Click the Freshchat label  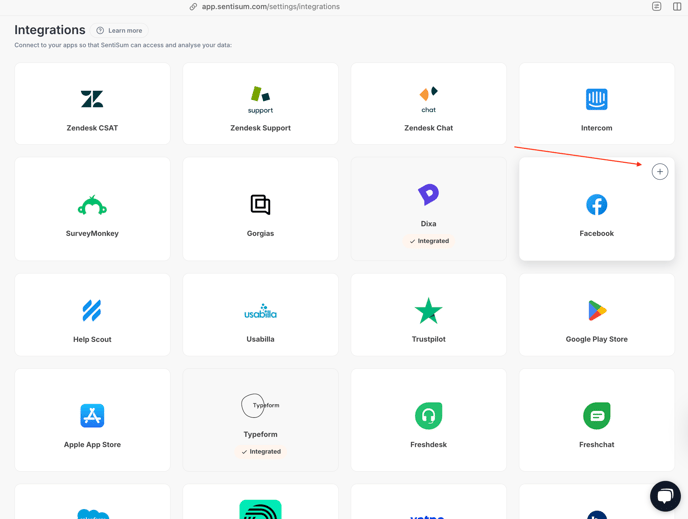pos(597,444)
